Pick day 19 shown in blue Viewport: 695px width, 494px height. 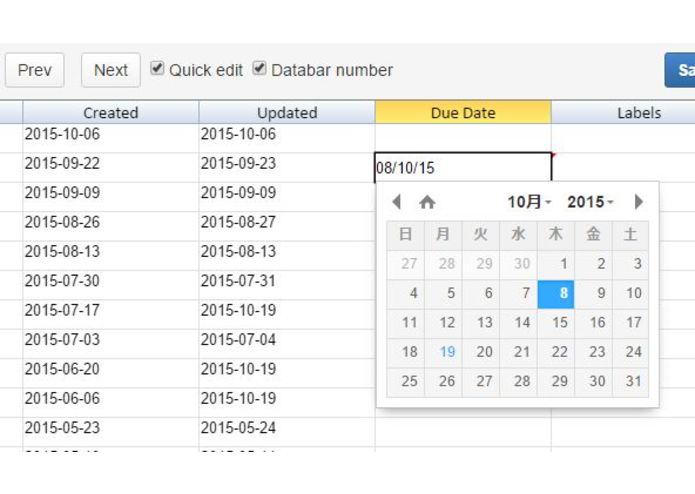443,352
